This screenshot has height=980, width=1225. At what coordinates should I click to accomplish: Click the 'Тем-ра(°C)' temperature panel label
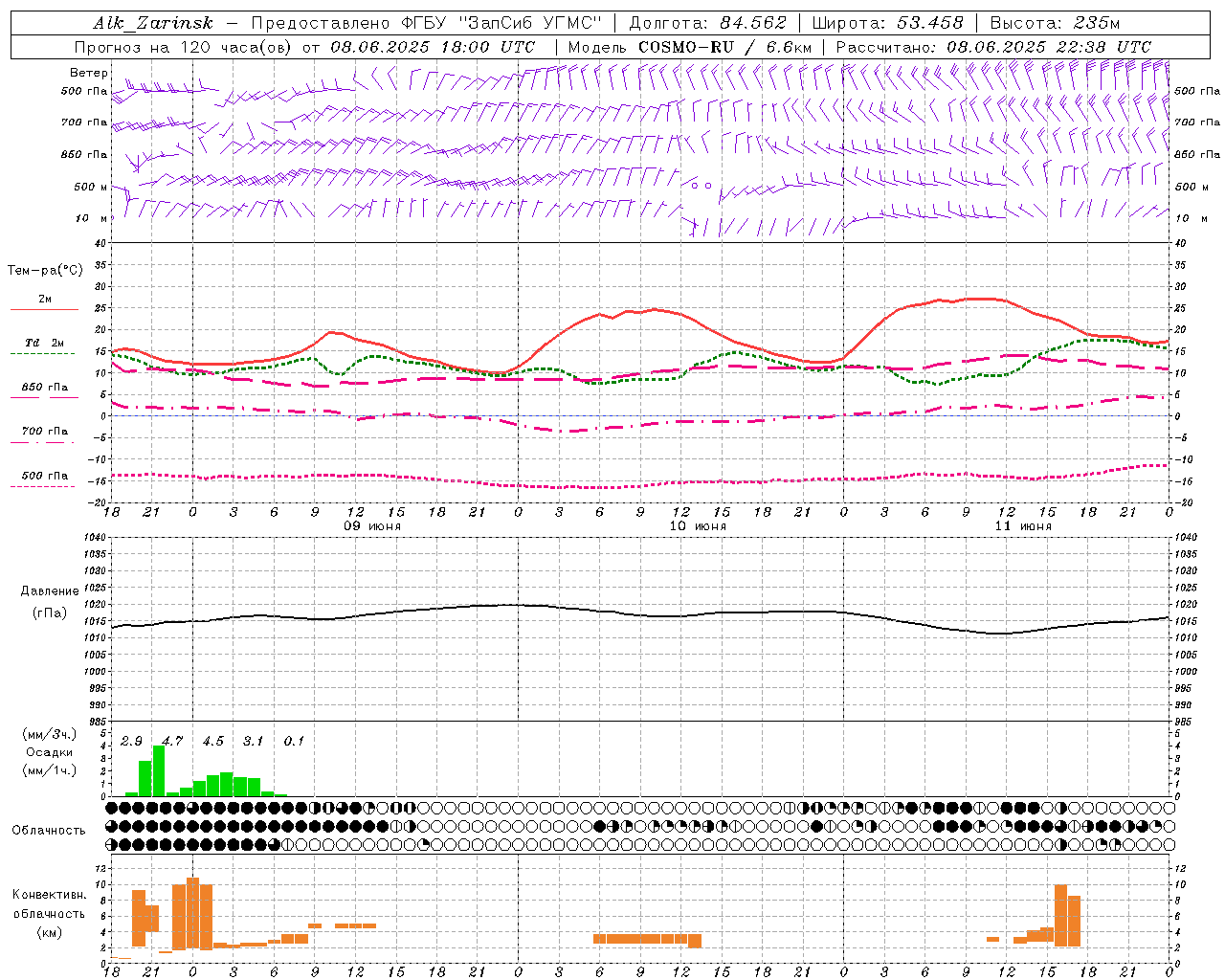click(x=46, y=271)
